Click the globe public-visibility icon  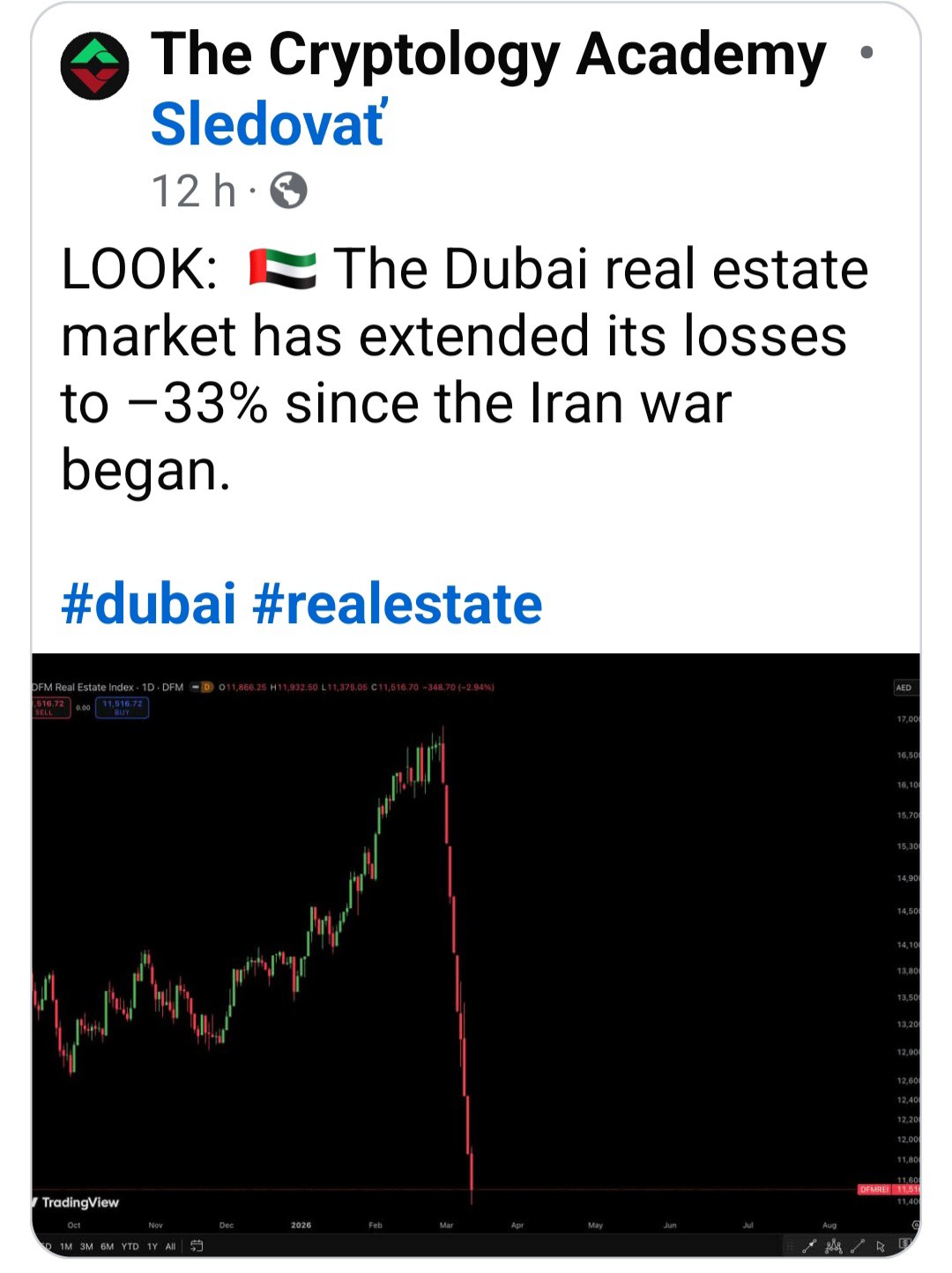click(x=288, y=190)
